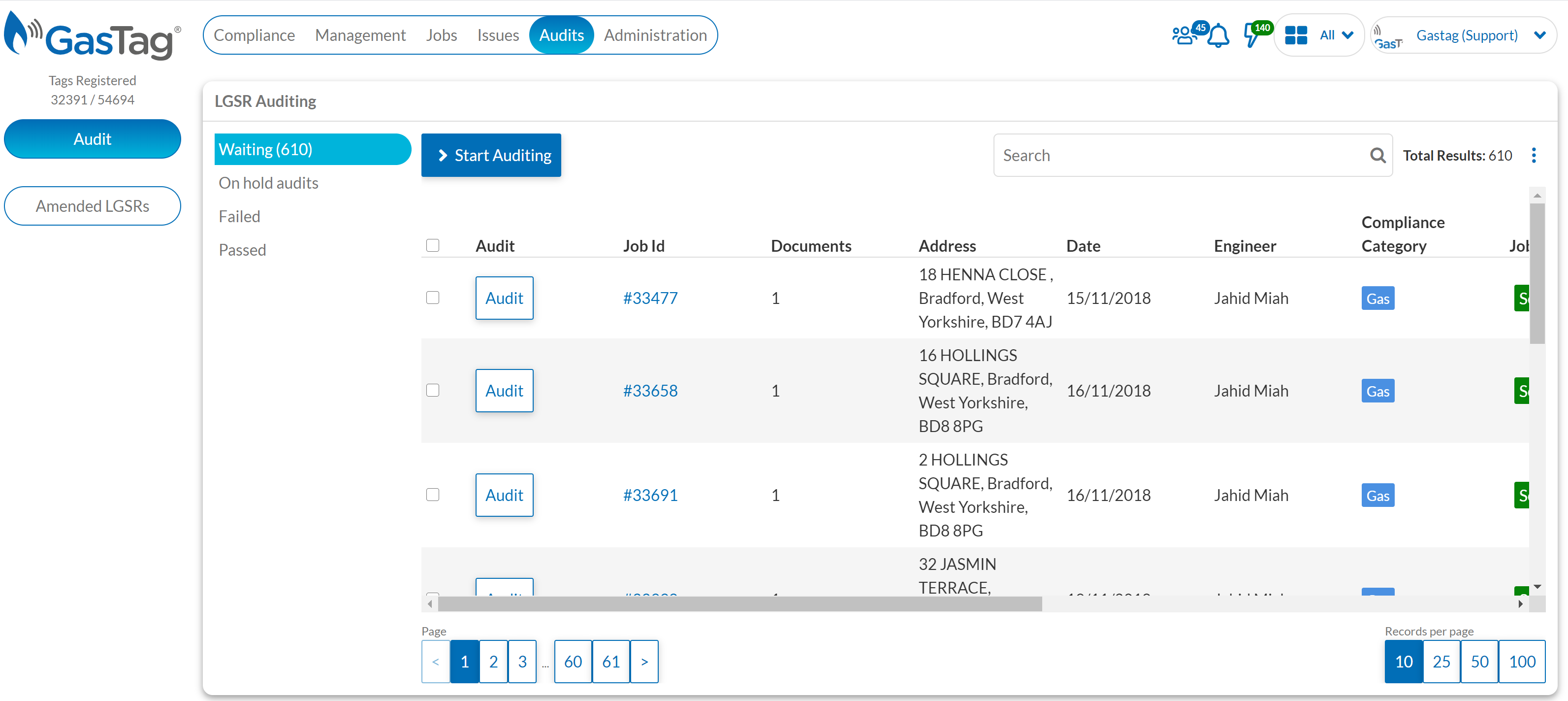The image size is (1568, 701).
Task: Expand the All filter dropdown
Action: (x=1337, y=35)
